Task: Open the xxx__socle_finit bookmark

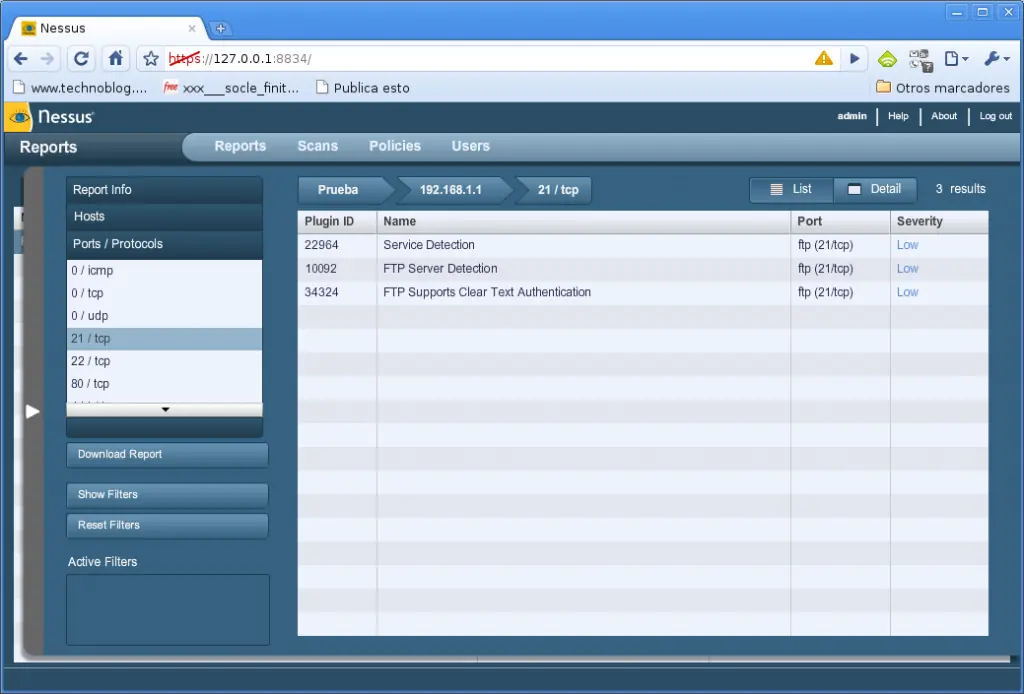Action: point(231,87)
